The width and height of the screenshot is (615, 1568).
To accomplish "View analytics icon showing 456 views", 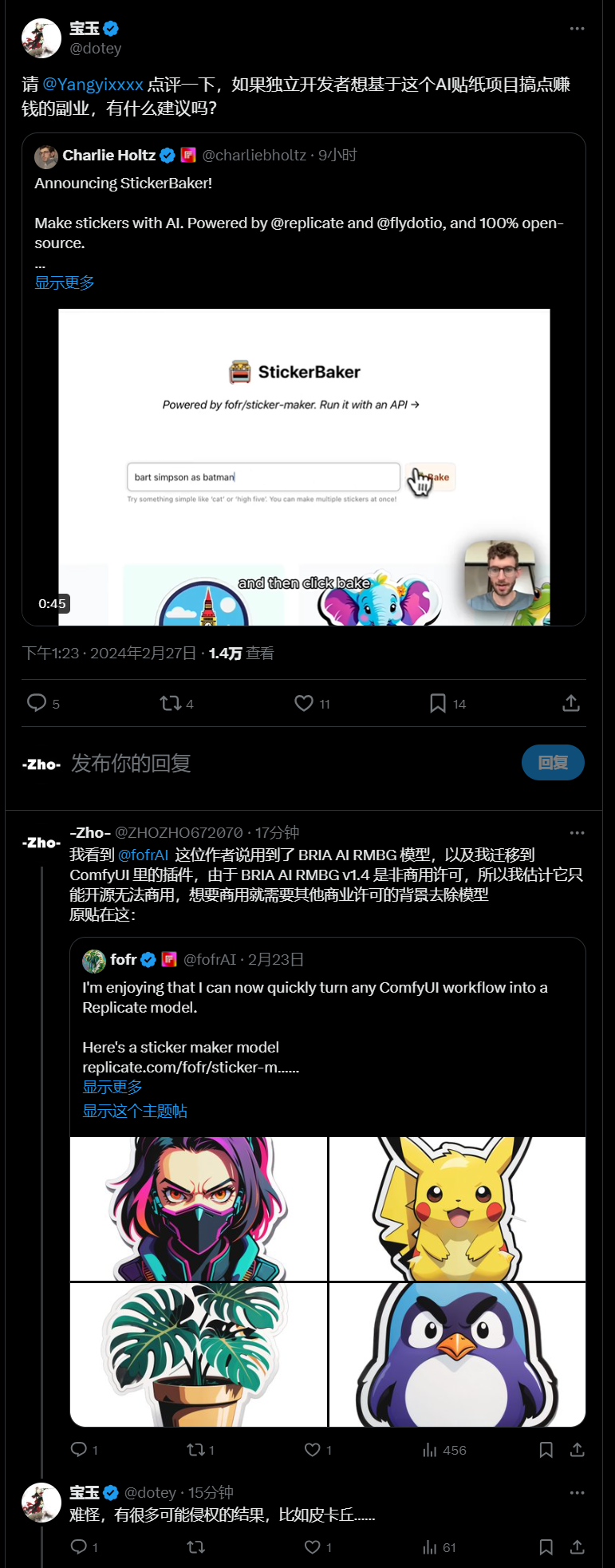I will click(430, 1450).
